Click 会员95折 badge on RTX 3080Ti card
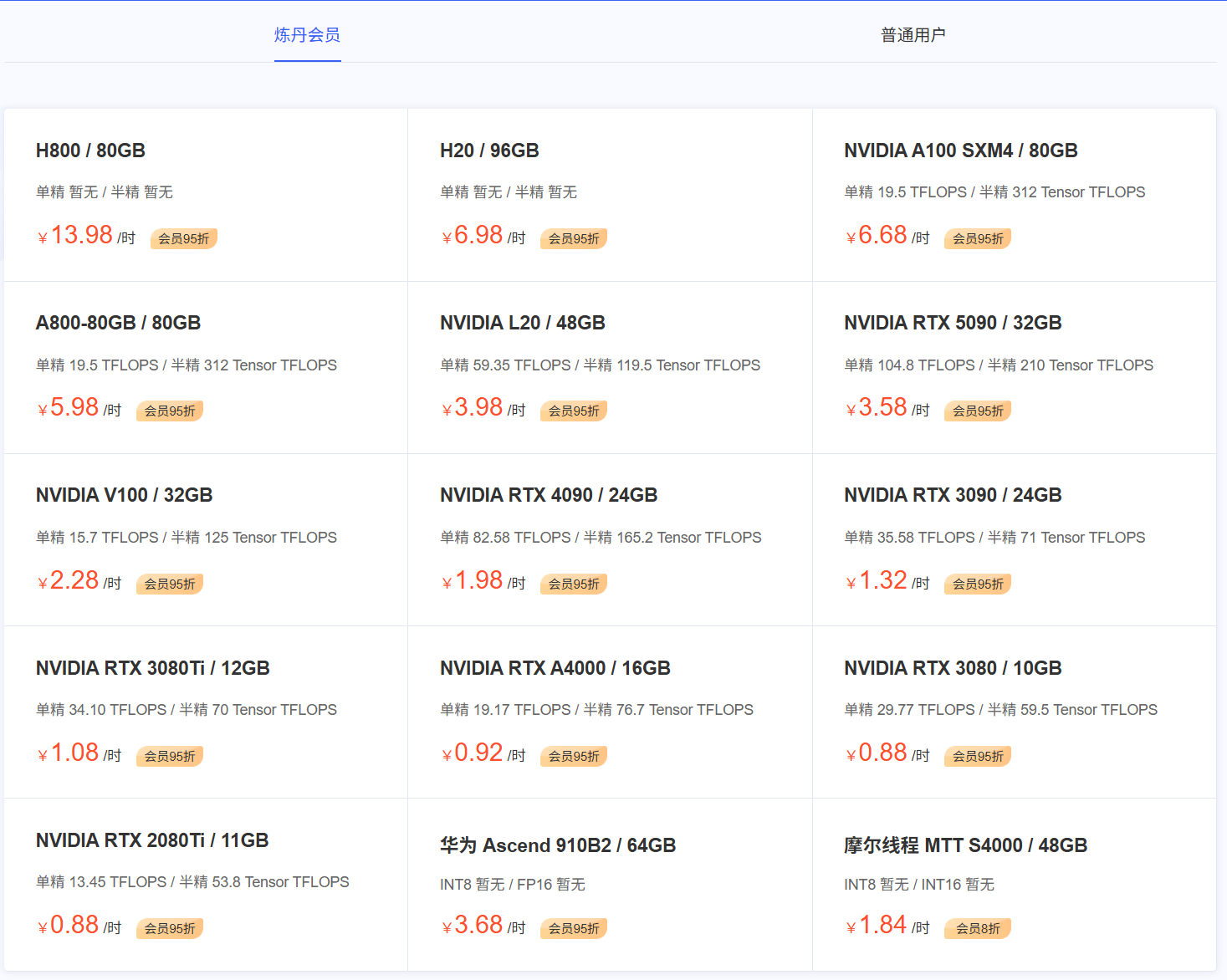This screenshot has height=980, width=1227. (x=170, y=756)
